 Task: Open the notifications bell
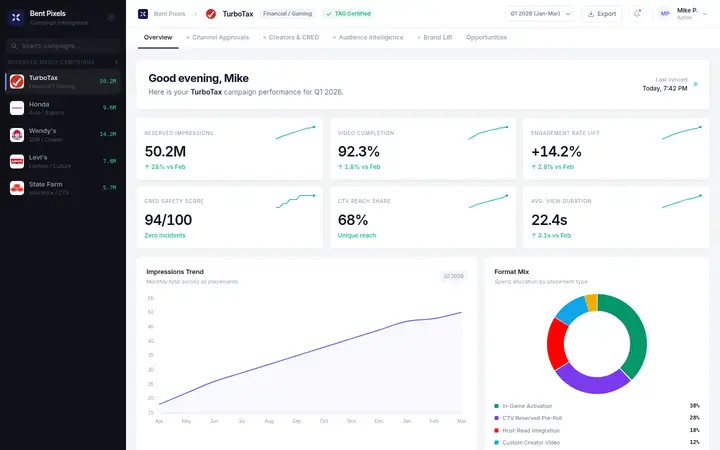click(637, 14)
